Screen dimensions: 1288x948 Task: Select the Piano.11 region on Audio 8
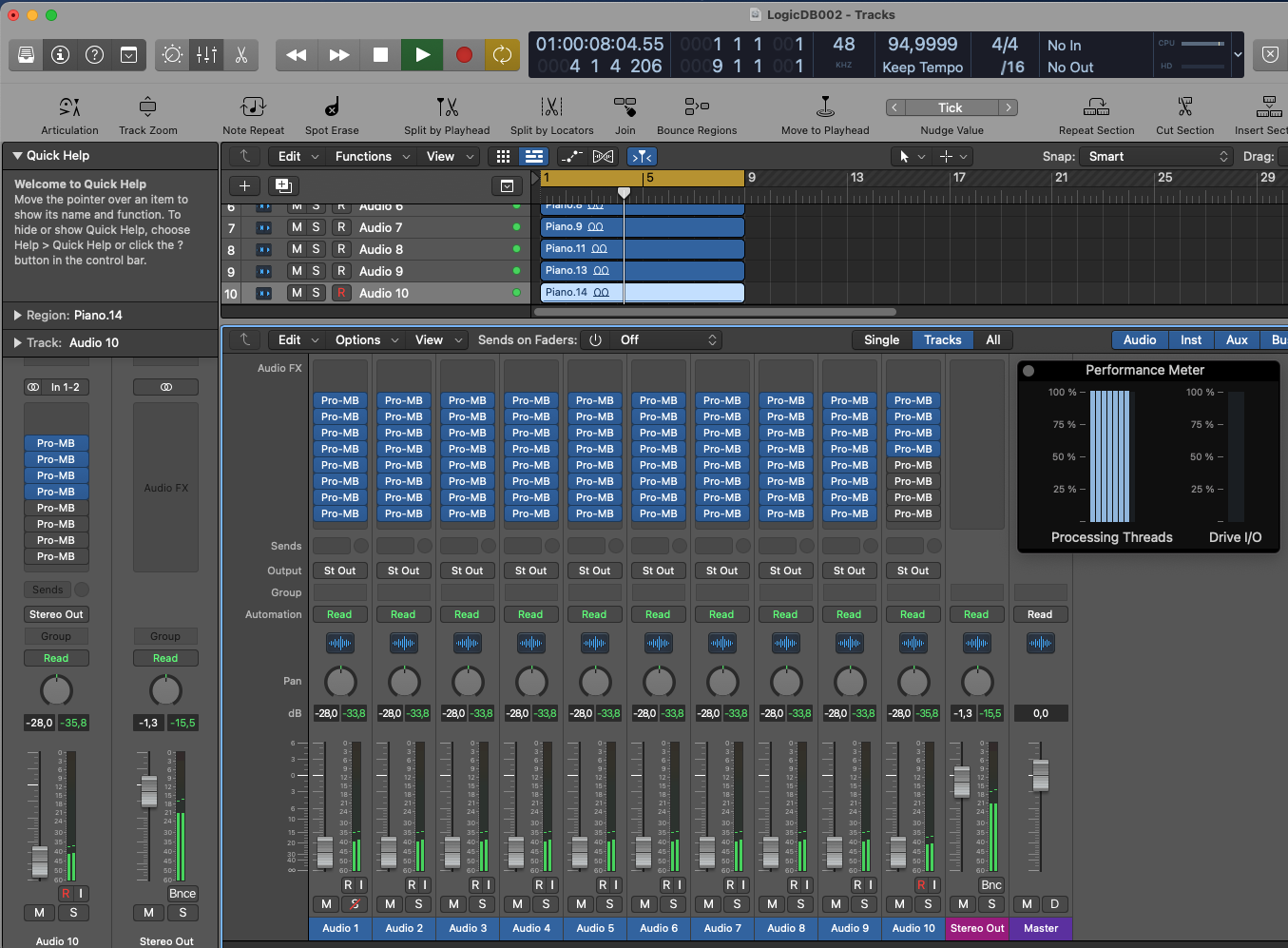point(665,249)
